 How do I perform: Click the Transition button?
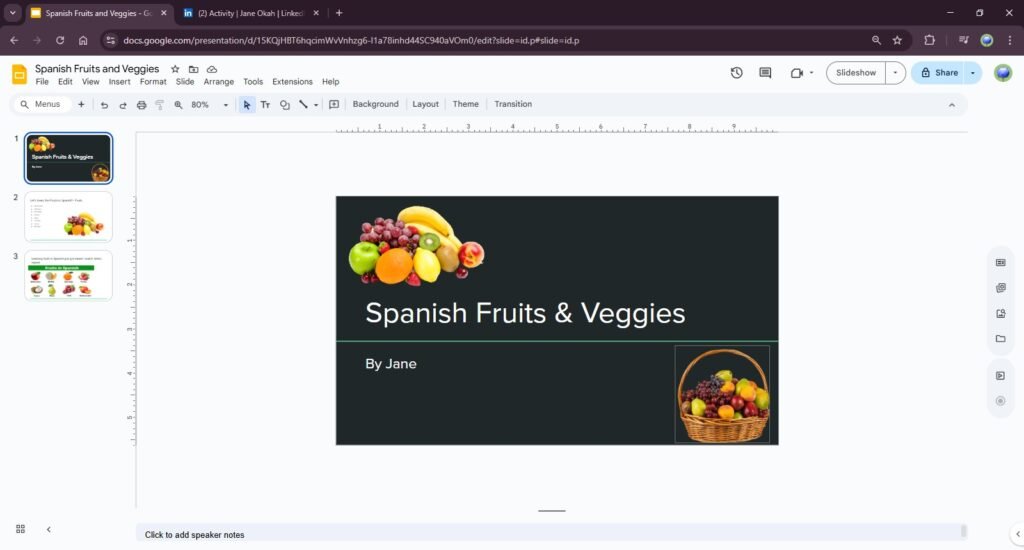tap(513, 104)
